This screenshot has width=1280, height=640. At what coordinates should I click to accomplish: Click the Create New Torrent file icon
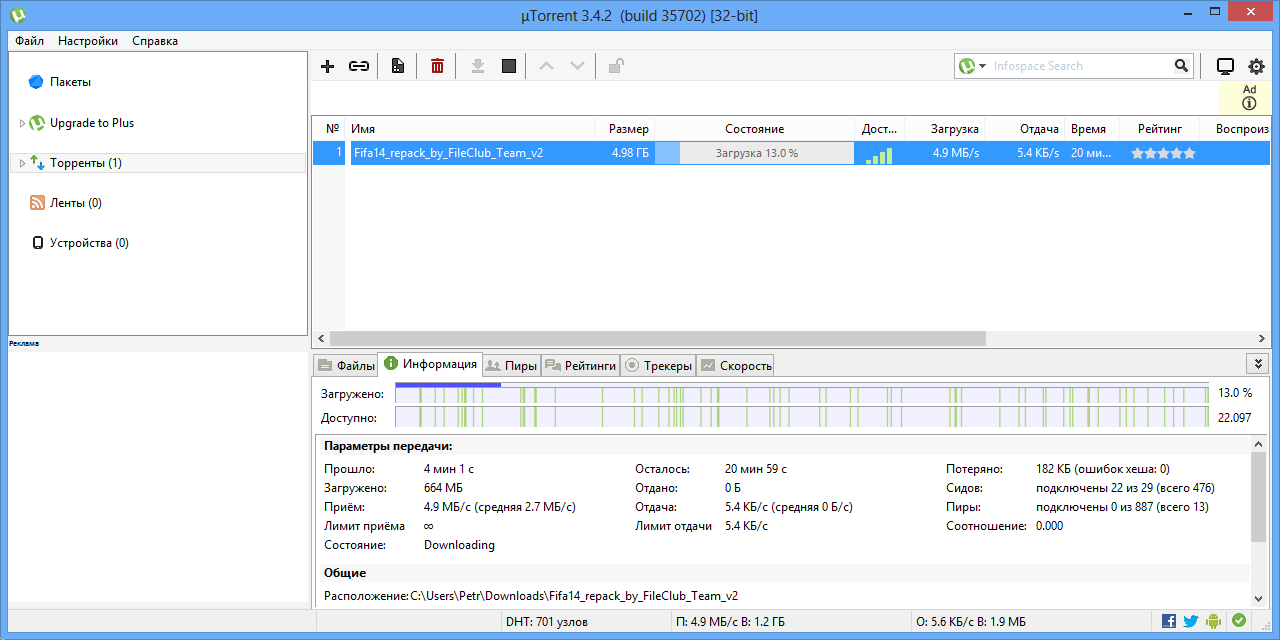[398, 66]
